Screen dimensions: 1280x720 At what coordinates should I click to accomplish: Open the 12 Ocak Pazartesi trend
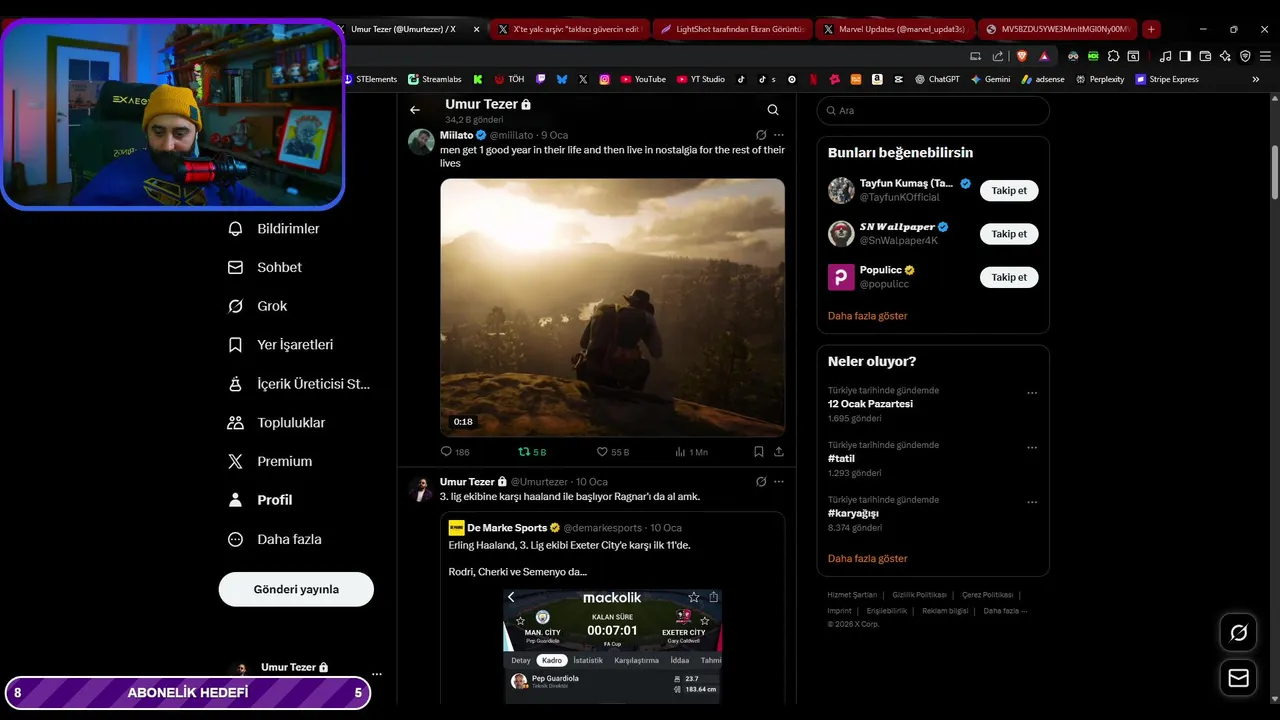click(870, 404)
